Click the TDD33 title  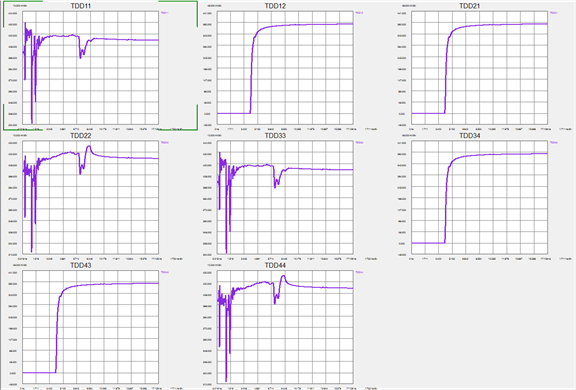pyautogui.click(x=275, y=136)
